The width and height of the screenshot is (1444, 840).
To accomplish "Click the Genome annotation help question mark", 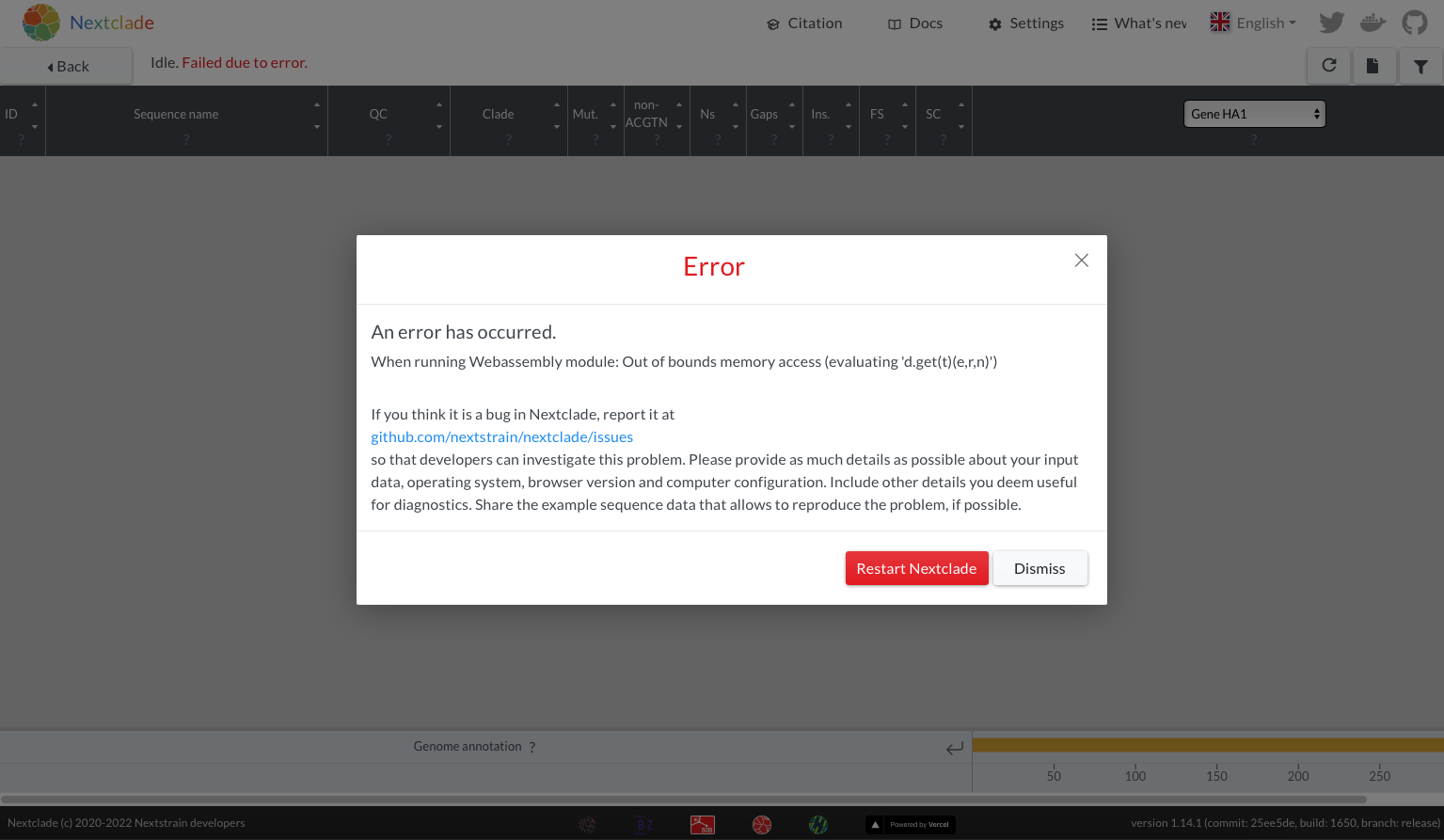I will (532, 746).
